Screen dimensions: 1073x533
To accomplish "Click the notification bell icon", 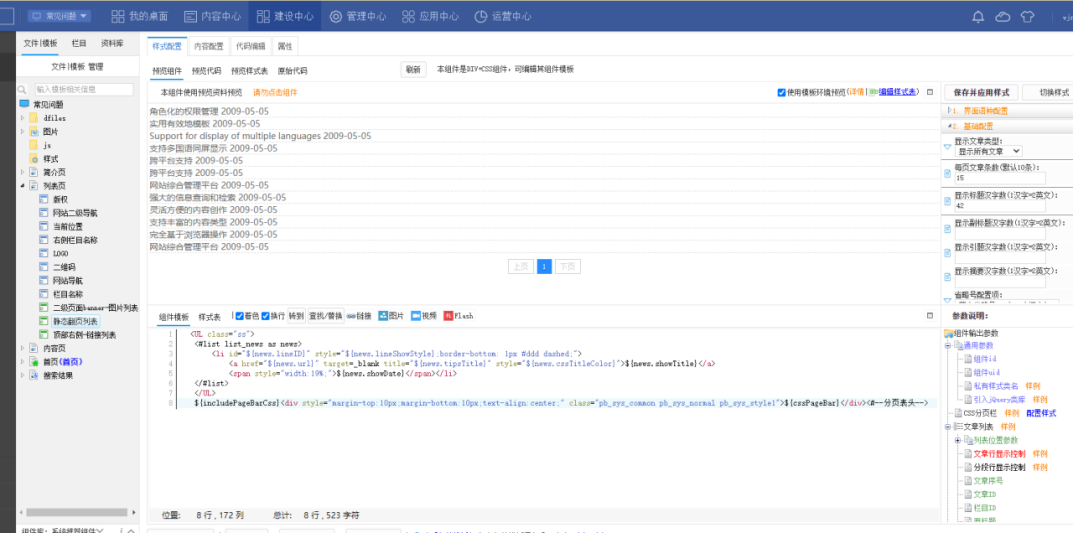I will tap(978, 16).
